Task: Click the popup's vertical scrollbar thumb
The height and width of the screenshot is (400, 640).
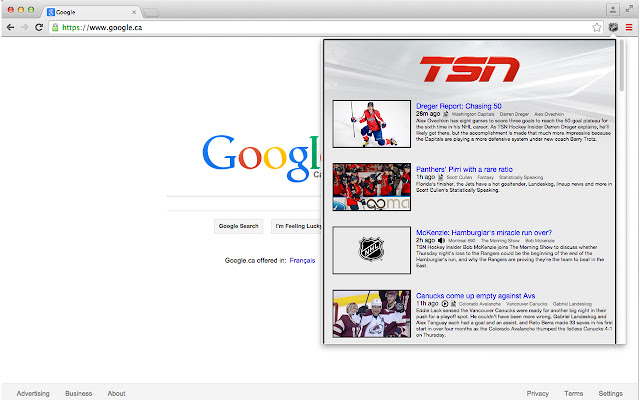Action: pos(622,65)
